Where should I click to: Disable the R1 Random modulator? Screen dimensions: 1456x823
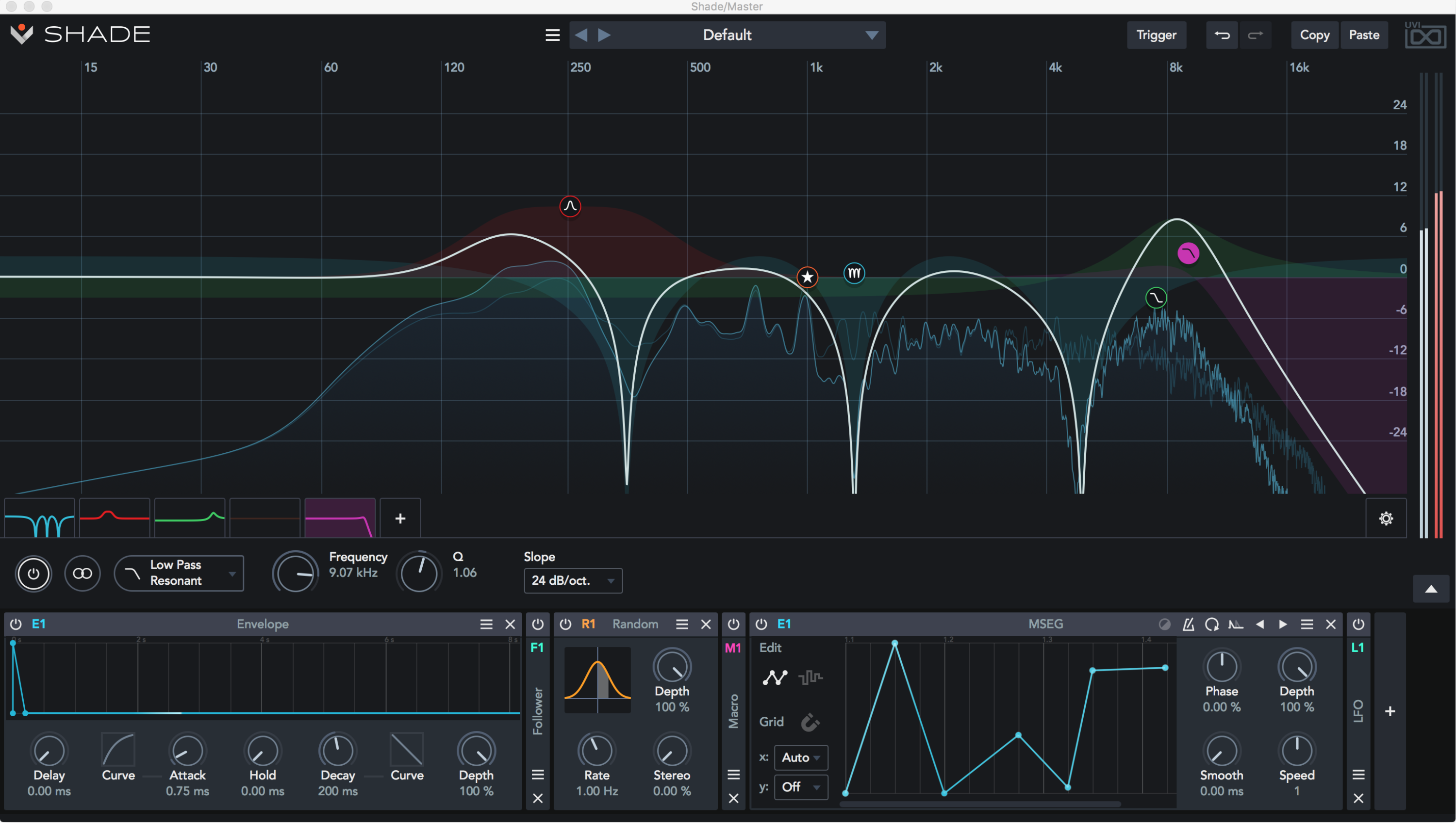pos(565,624)
